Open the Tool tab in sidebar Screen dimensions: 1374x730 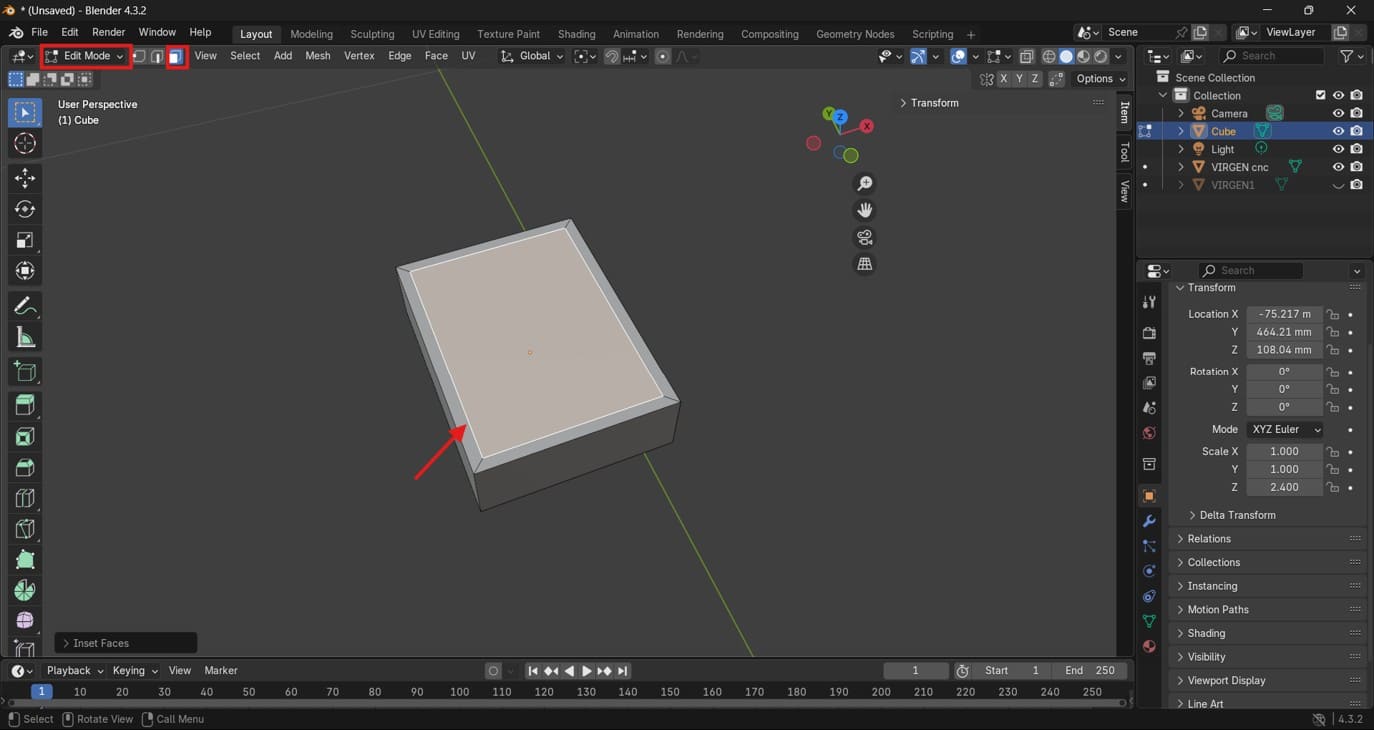1124,152
